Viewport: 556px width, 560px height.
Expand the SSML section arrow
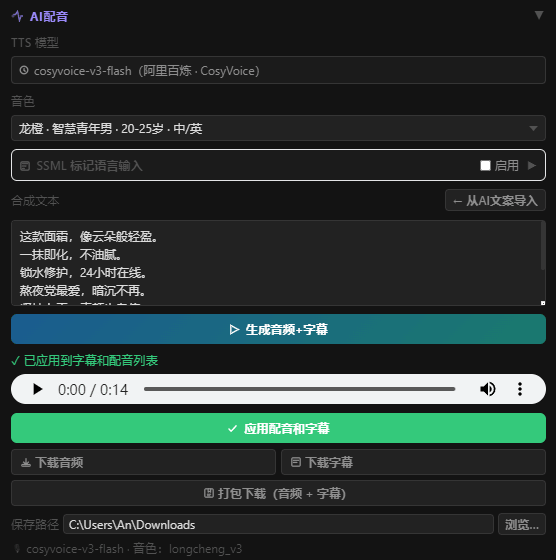(x=532, y=165)
